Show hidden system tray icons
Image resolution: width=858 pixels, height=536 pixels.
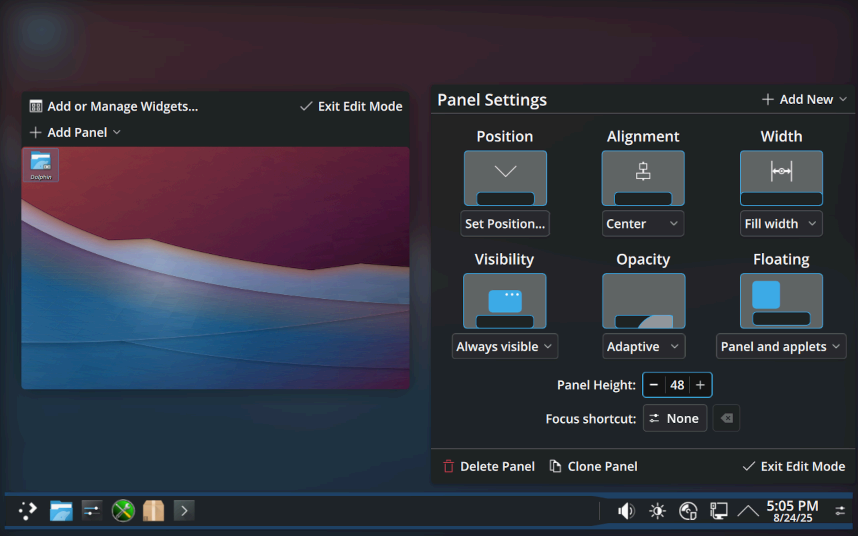click(748, 511)
